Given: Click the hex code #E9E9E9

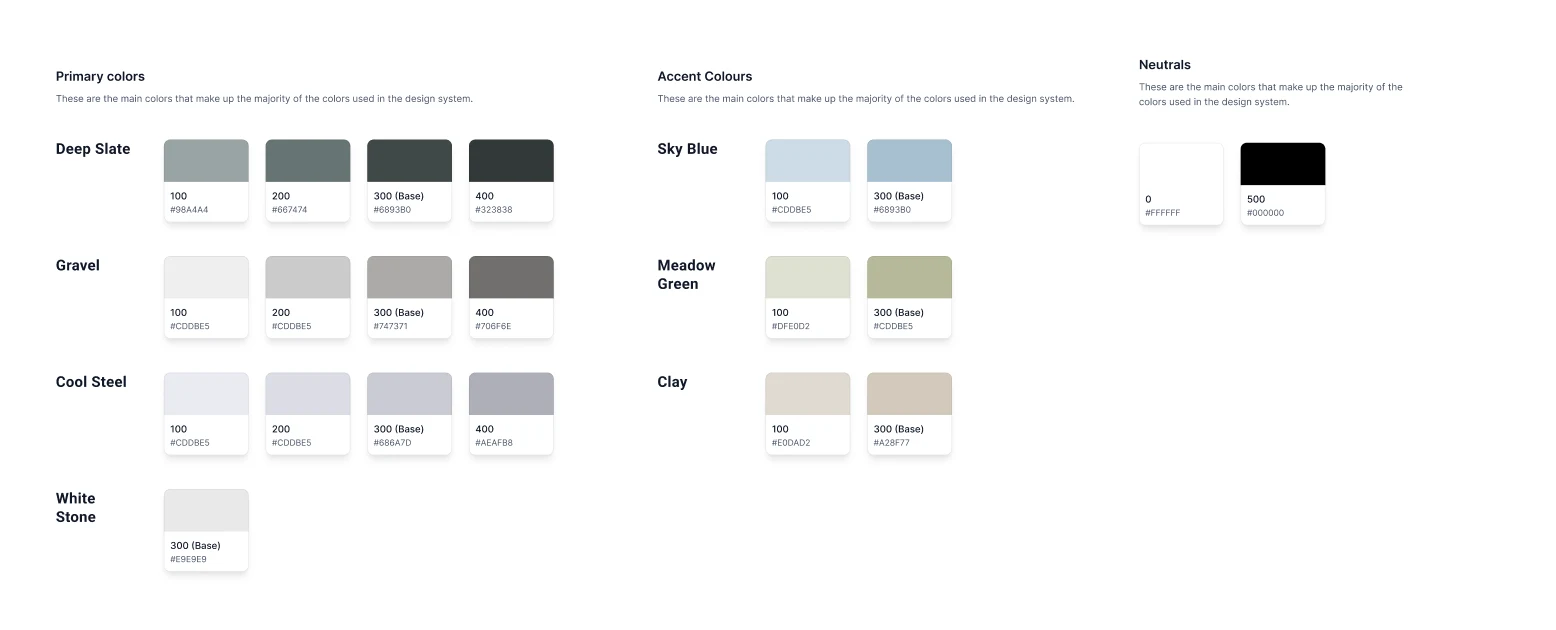Looking at the screenshot, I should tap(189, 559).
